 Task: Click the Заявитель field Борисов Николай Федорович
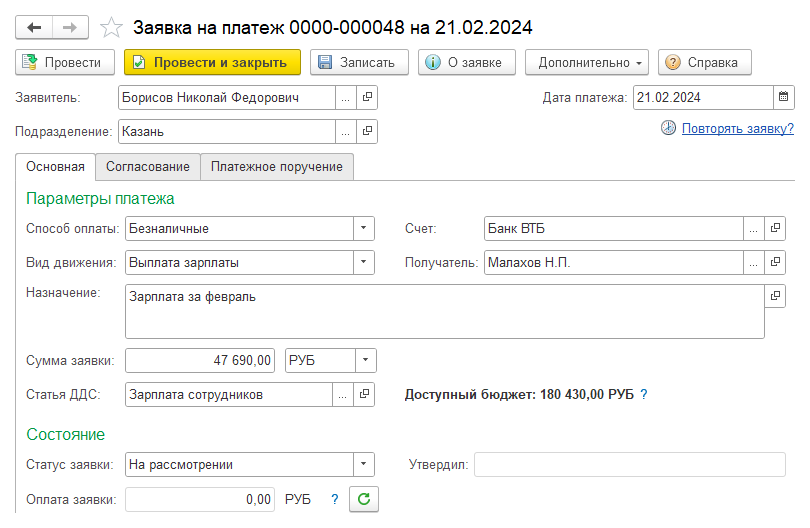pyautogui.click(x=227, y=98)
